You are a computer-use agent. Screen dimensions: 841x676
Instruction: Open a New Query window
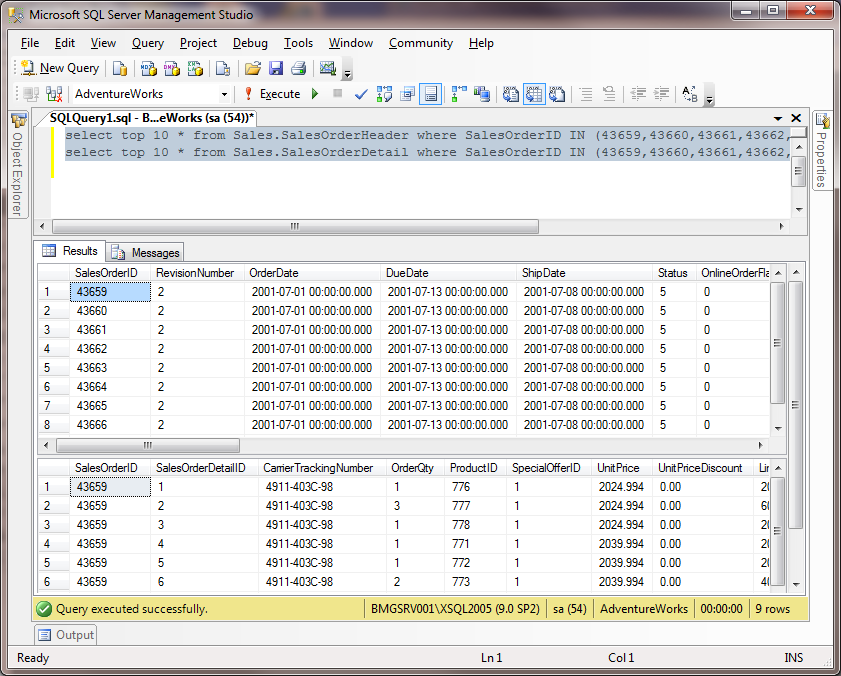pyautogui.click(x=60, y=67)
